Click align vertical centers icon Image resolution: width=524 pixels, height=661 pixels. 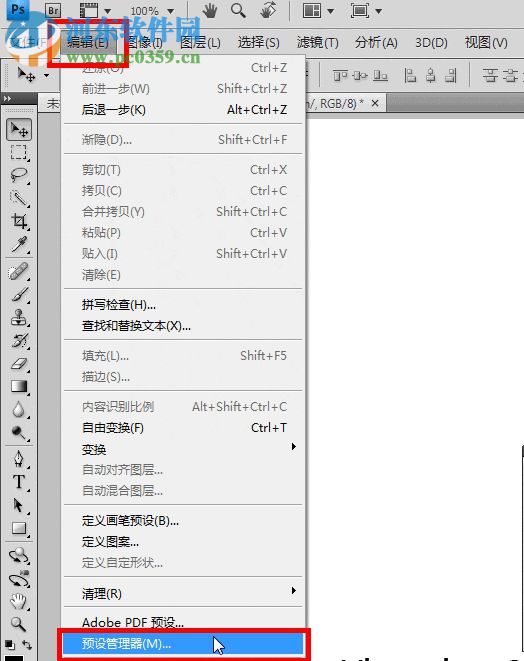[360, 76]
